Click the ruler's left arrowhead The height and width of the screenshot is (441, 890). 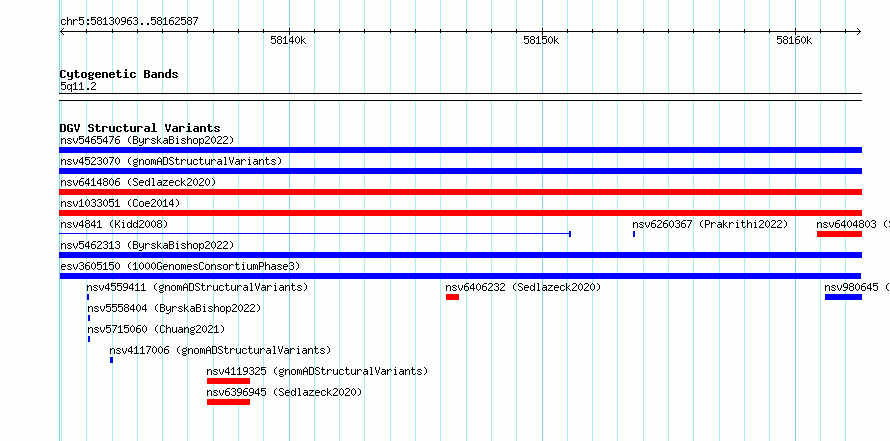coord(62,31)
